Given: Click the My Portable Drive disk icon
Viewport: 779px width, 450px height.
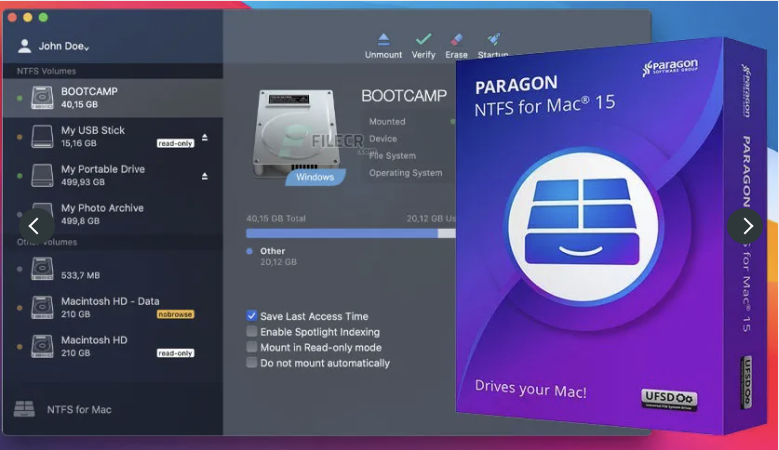Looking at the screenshot, I should (x=42, y=175).
